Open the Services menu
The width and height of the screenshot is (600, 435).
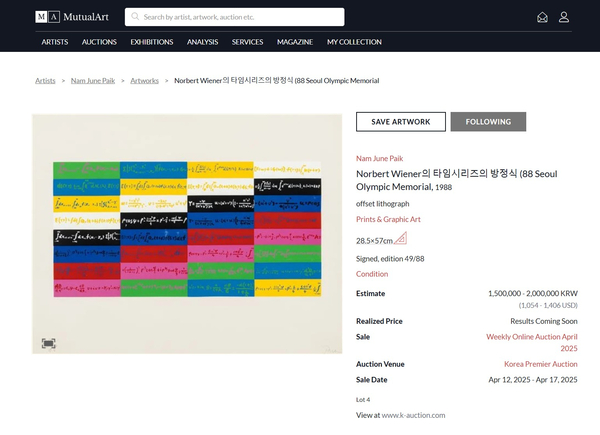247,42
